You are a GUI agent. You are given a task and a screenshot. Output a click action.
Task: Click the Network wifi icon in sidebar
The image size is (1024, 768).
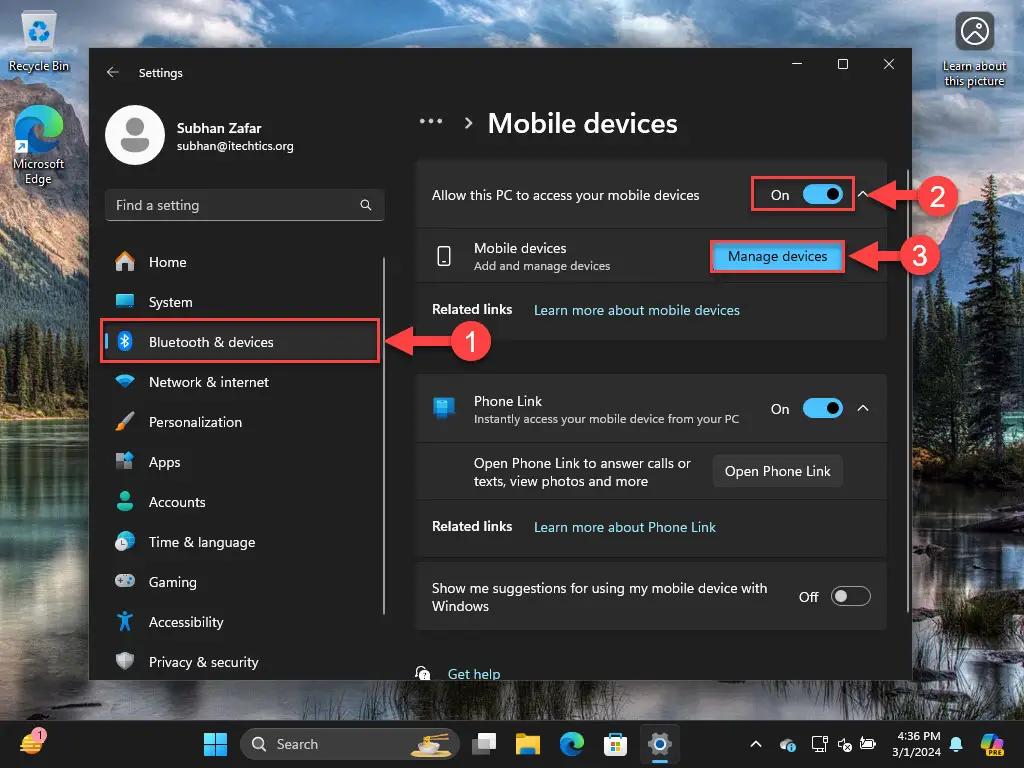click(125, 381)
